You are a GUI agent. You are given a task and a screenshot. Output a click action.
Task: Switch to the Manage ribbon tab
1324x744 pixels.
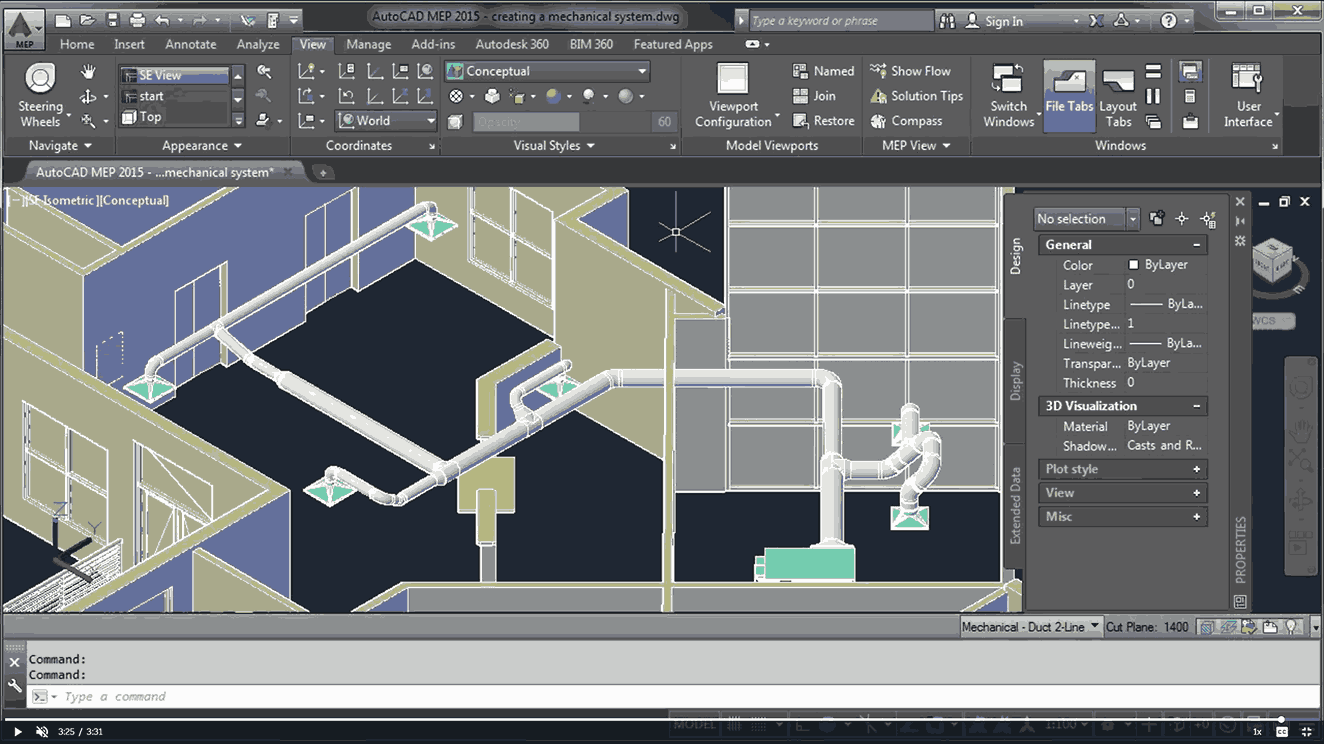pos(368,44)
